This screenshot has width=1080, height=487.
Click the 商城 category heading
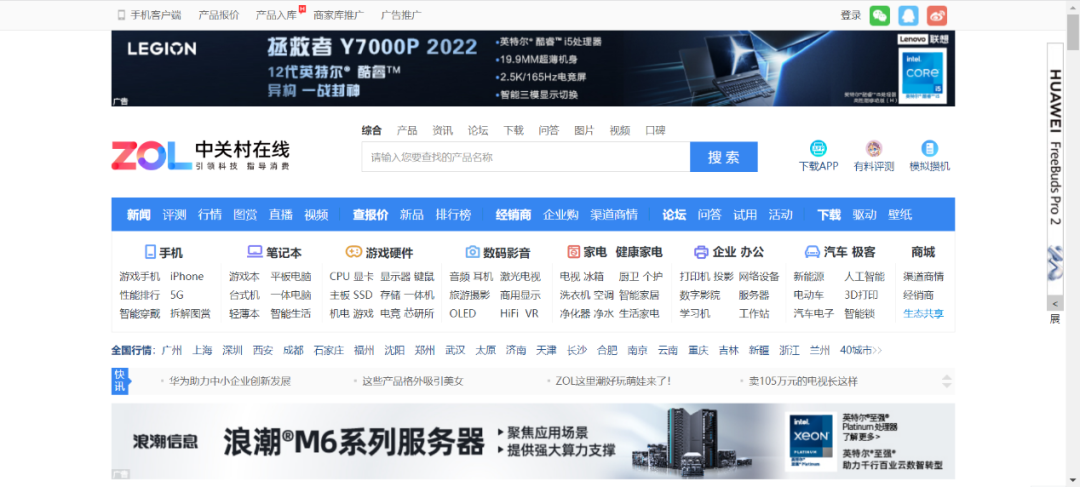[x=923, y=252]
